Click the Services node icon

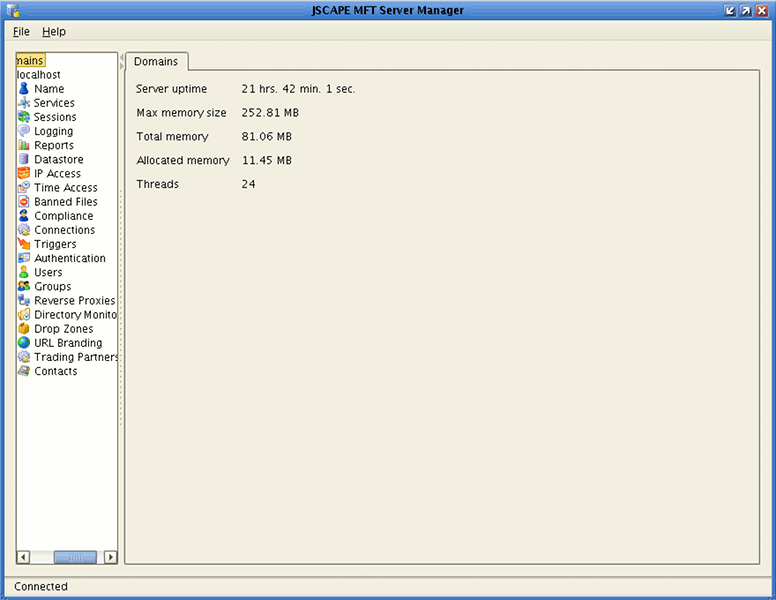point(24,103)
